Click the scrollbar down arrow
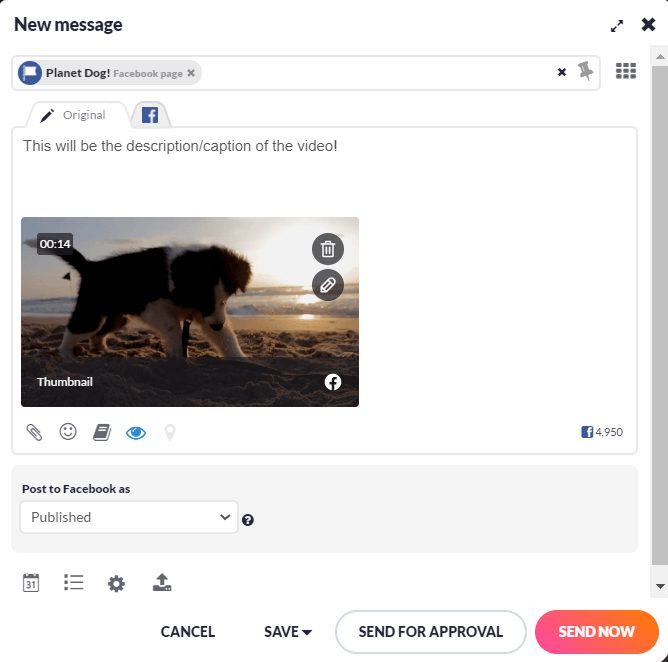This screenshot has height=662, width=668. [660, 586]
